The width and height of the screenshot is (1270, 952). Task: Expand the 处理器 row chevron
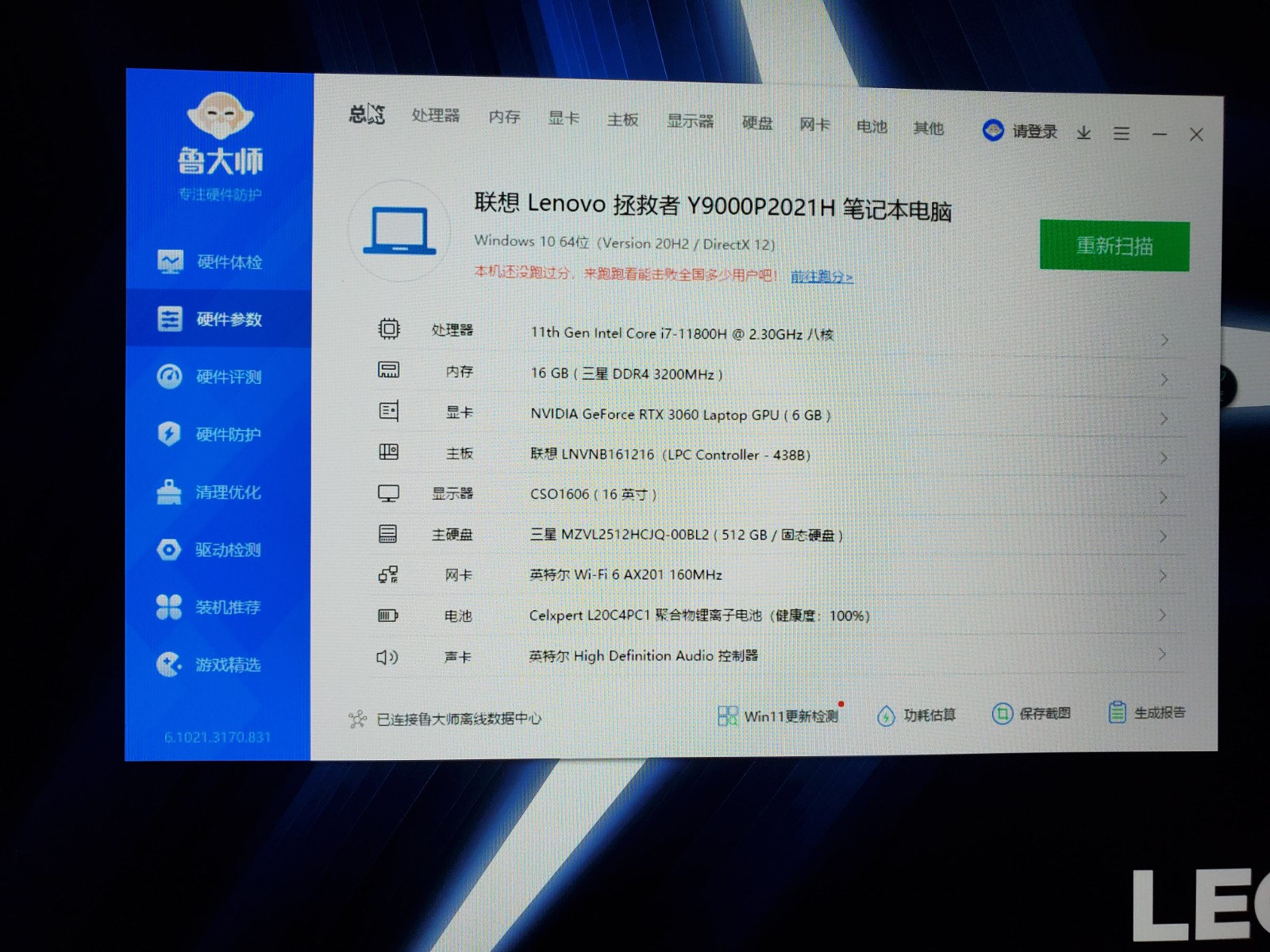pos(1164,340)
